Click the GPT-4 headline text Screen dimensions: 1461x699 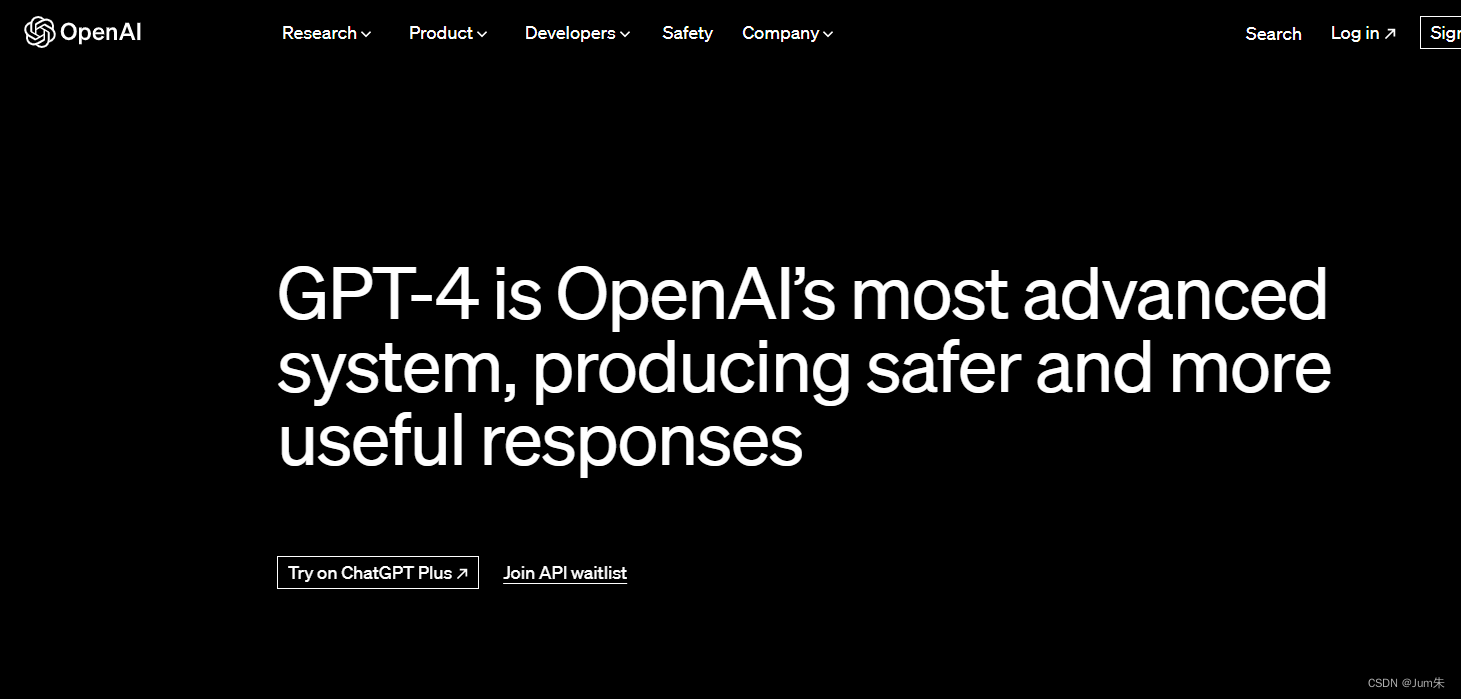coord(804,368)
